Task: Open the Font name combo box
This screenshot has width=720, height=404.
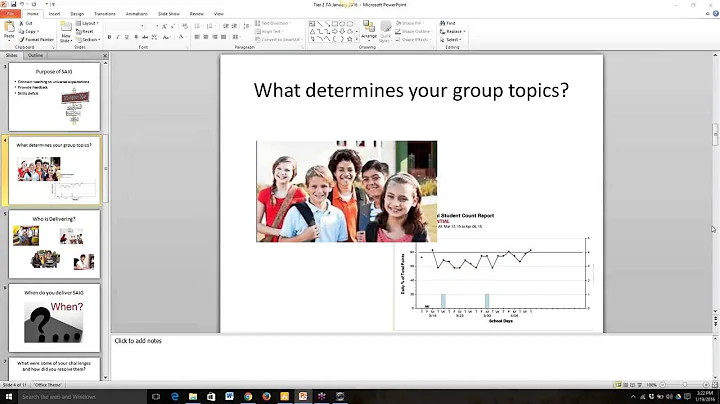Action: tap(126, 26)
